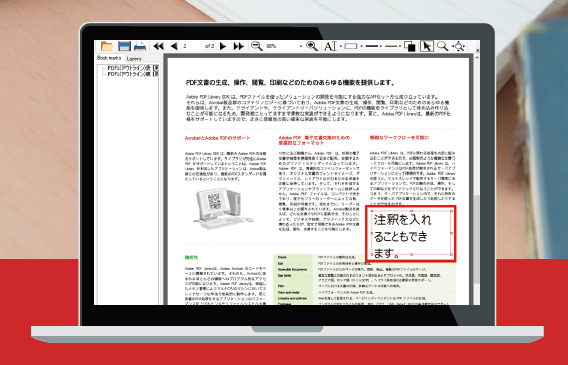Switch to the Layers tab

tap(134, 59)
